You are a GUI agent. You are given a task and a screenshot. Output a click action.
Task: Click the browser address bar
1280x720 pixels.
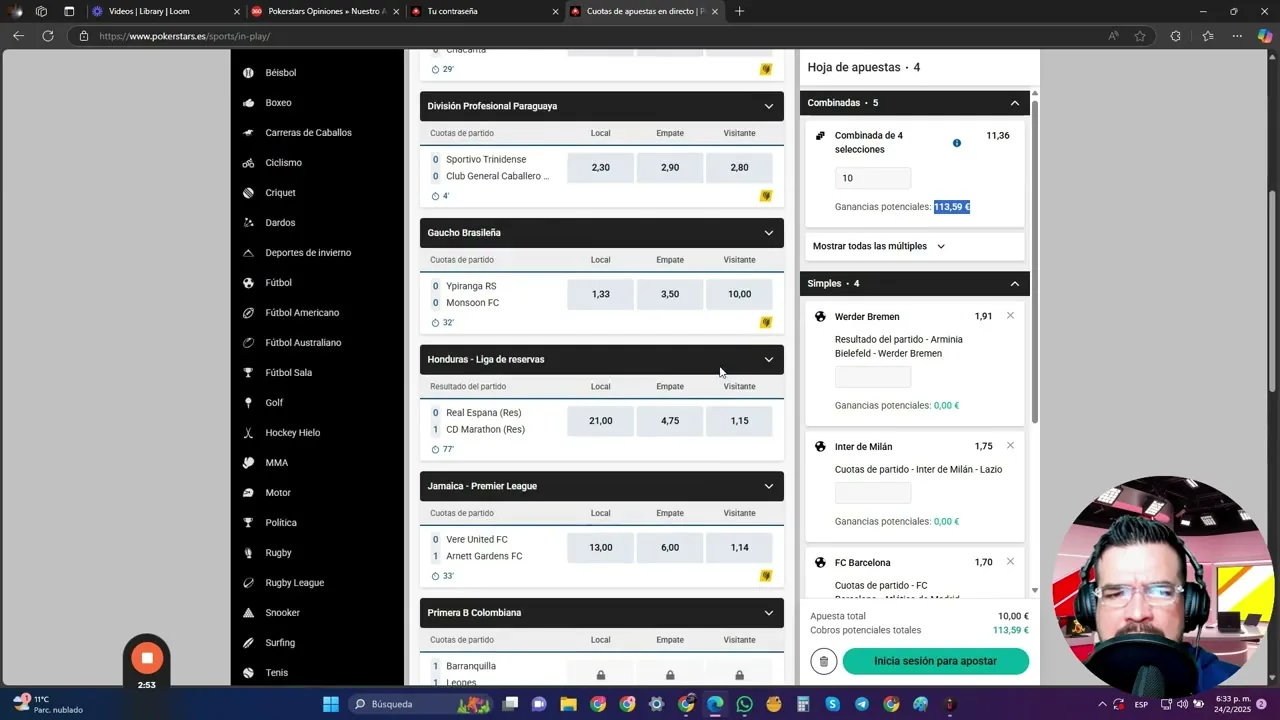click(x=600, y=36)
